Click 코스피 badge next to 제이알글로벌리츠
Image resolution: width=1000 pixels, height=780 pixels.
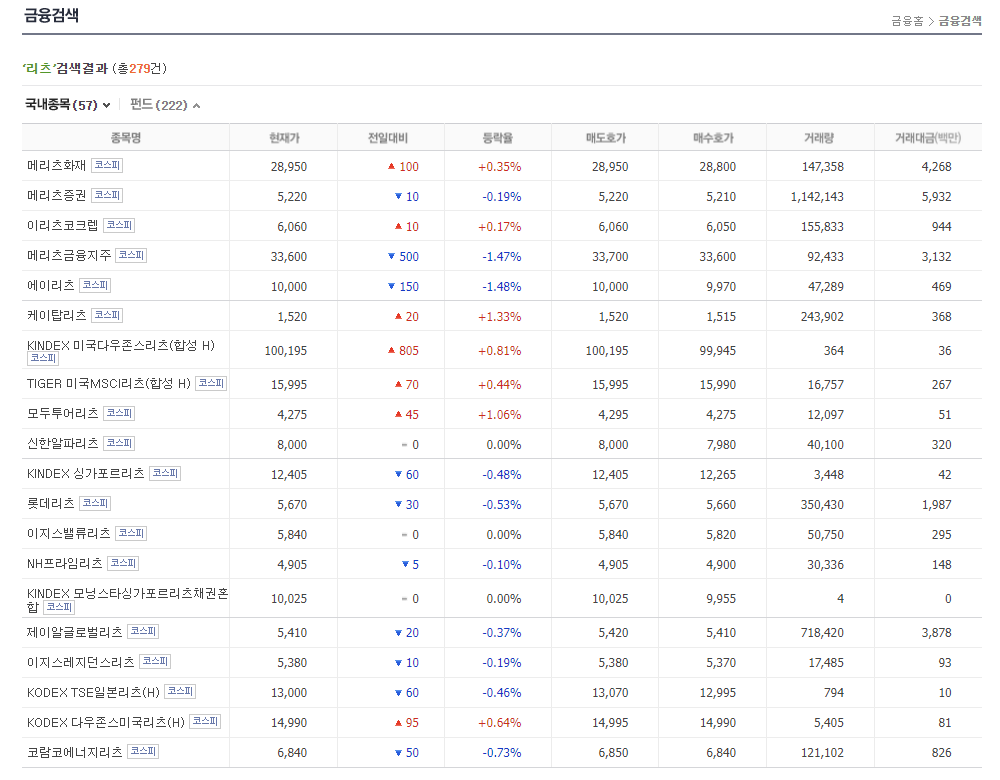[x=143, y=631]
